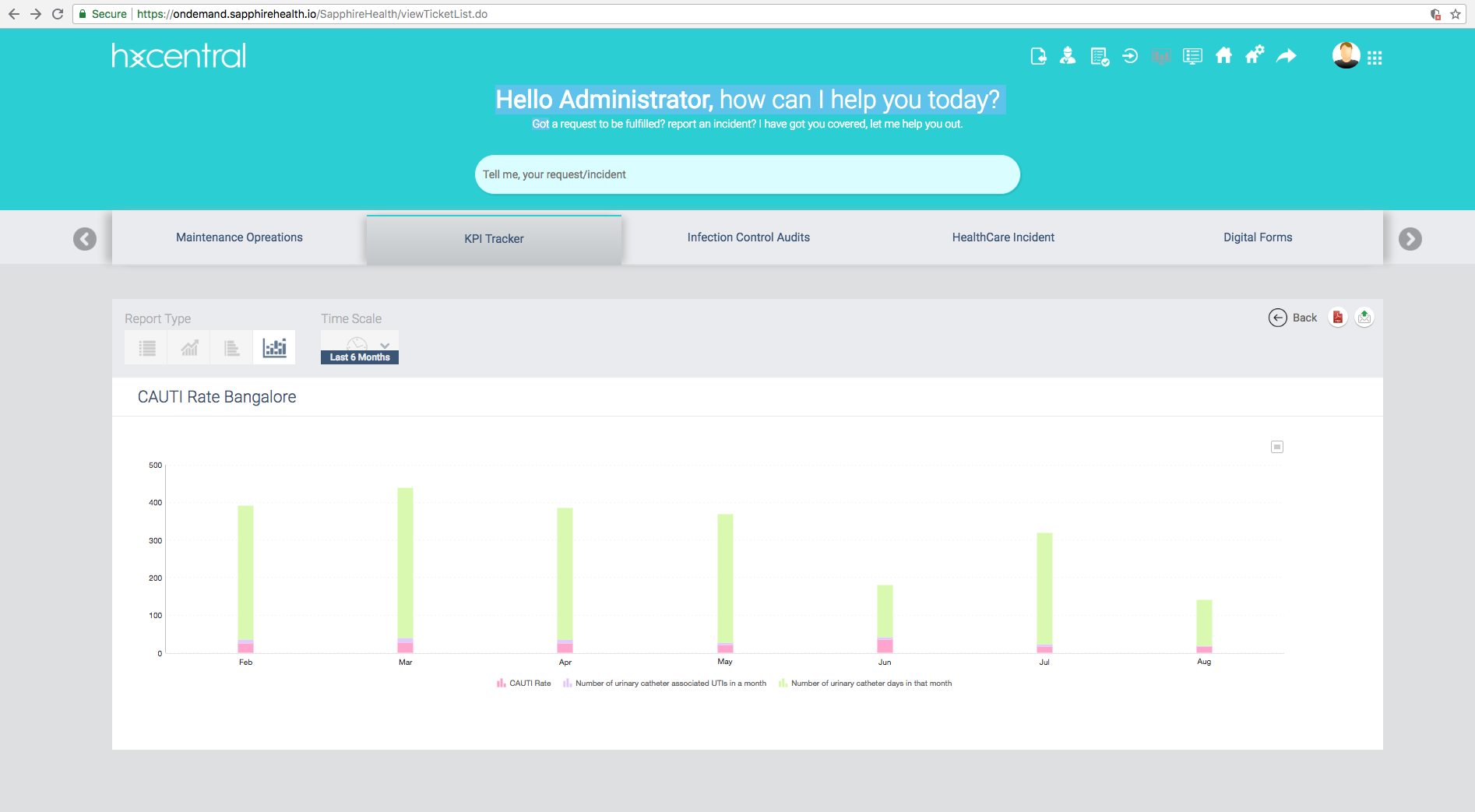
Task: Click the June green bar
Action: click(885, 611)
